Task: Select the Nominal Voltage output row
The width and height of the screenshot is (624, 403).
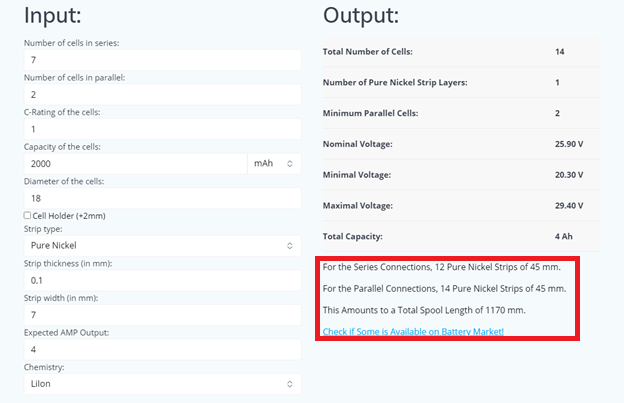Action: click(458, 144)
